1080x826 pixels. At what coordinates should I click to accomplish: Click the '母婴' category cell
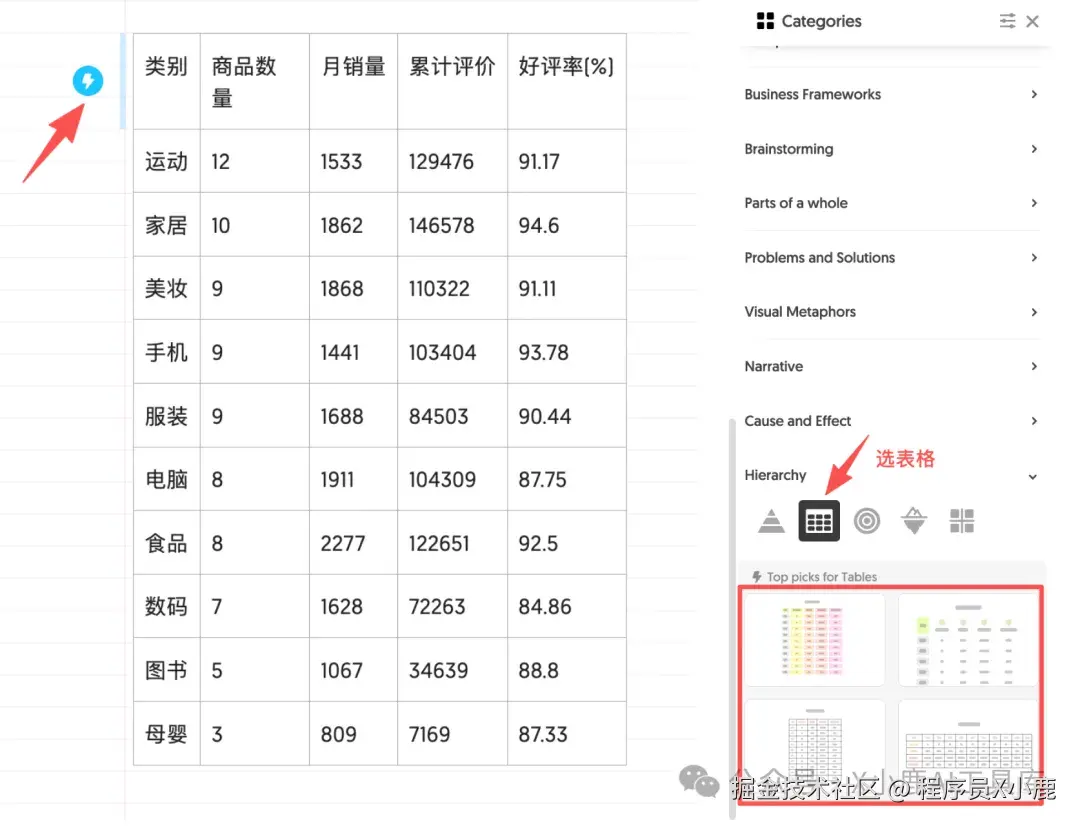[167, 734]
